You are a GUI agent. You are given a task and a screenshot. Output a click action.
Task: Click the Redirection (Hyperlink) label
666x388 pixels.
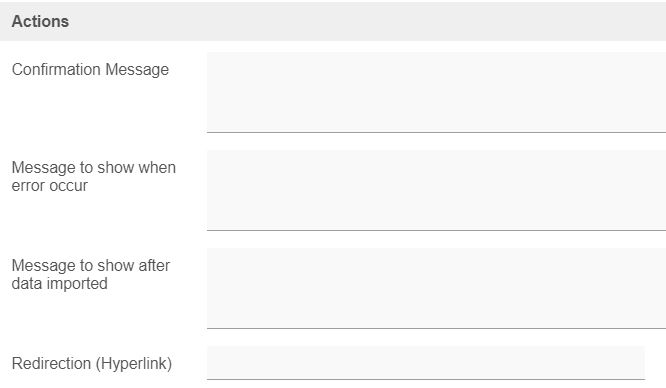[92, 363]
